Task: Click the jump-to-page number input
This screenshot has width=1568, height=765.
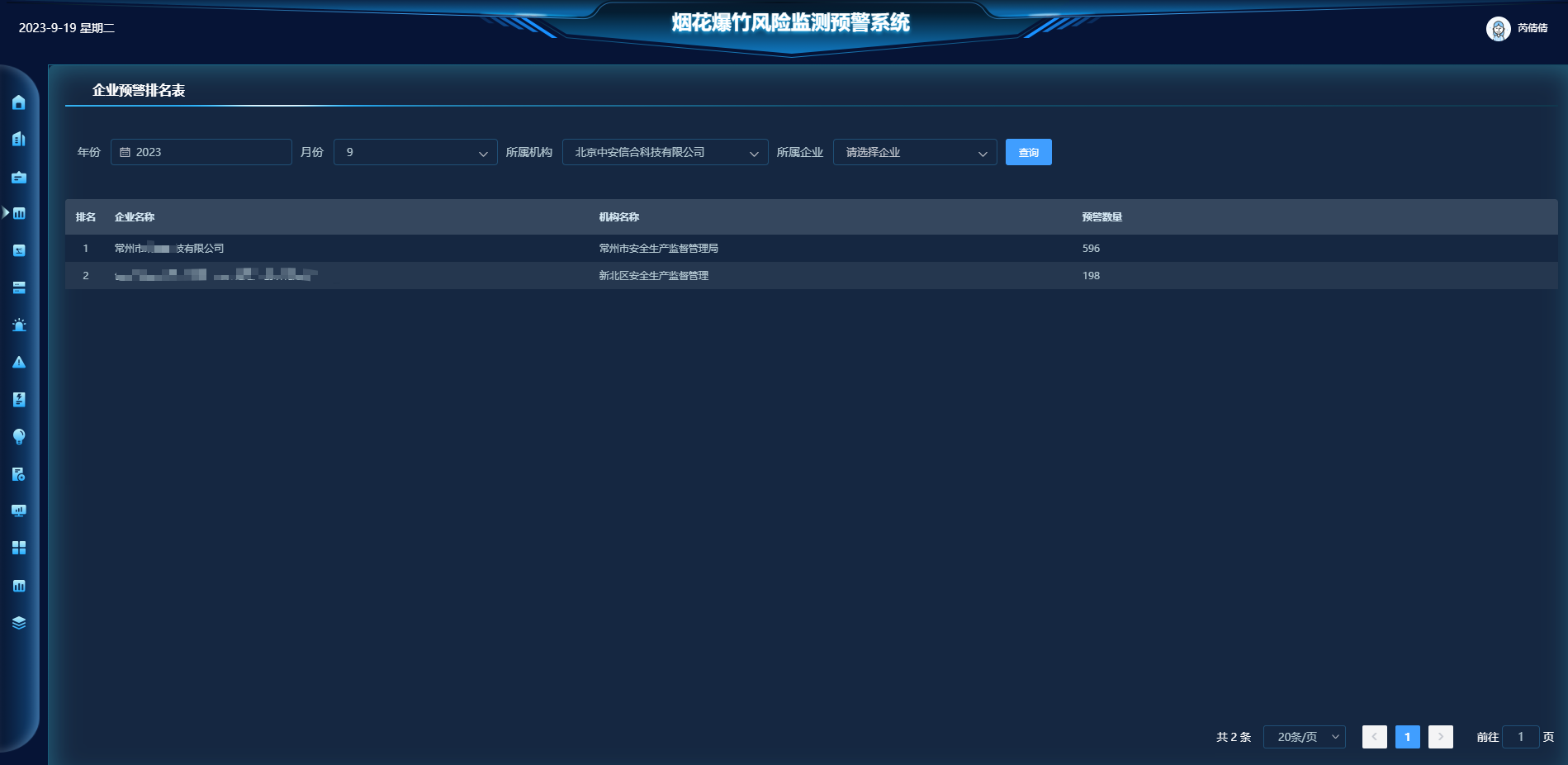Action: point(1520,737)
